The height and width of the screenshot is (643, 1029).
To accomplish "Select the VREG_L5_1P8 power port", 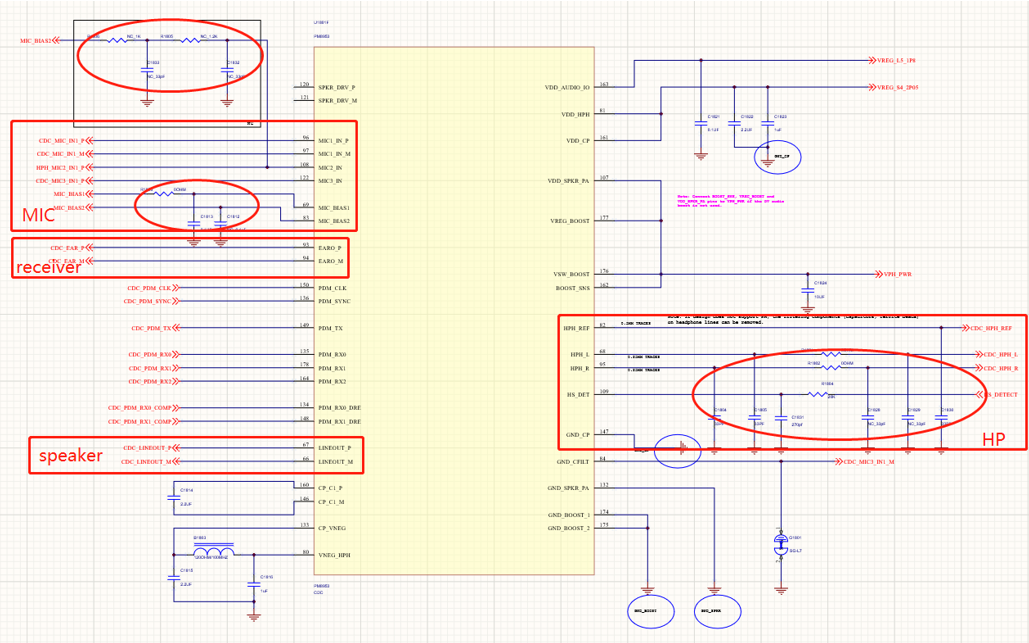I will (892, 60).
